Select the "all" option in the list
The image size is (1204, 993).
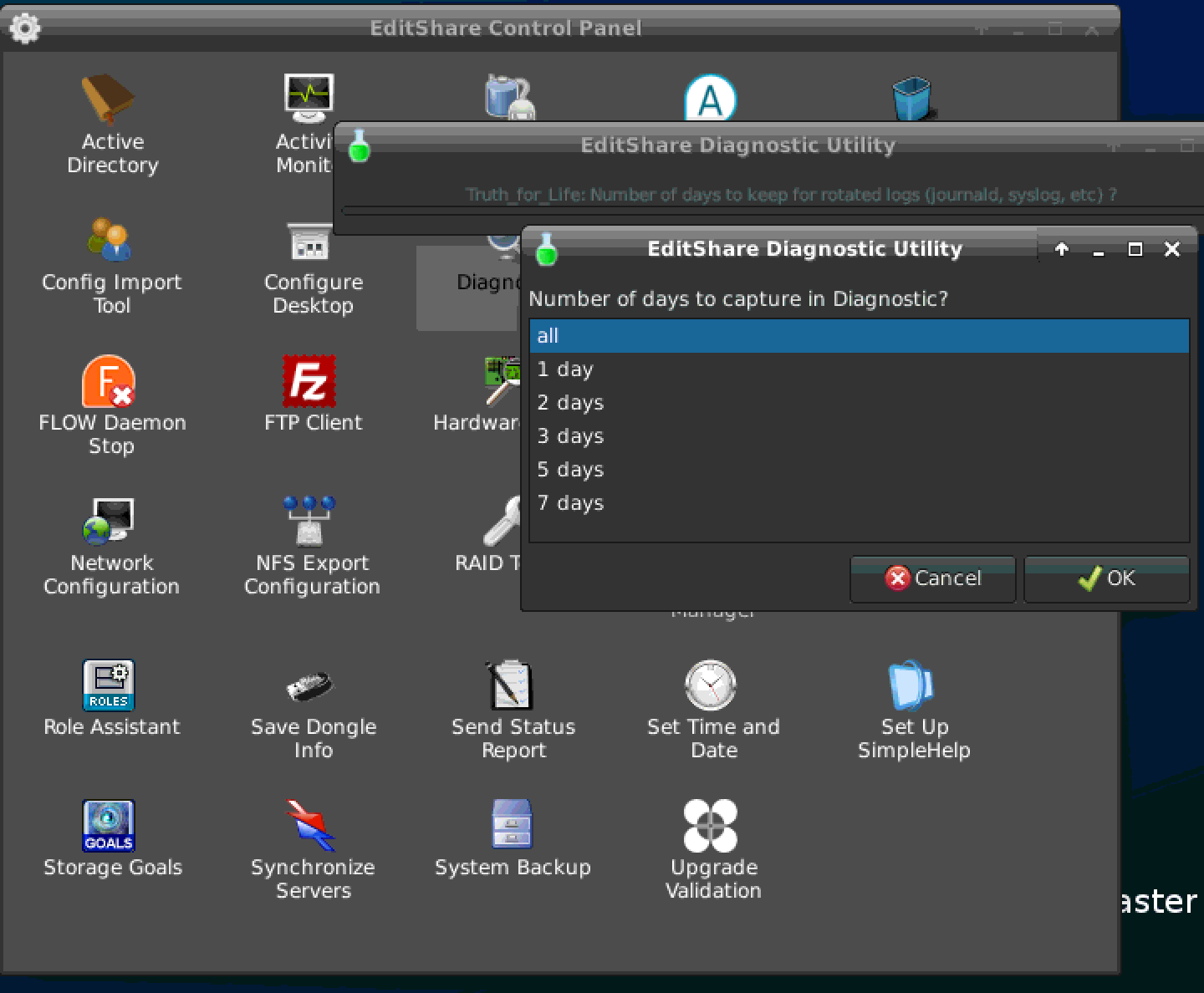coord(859,335)
